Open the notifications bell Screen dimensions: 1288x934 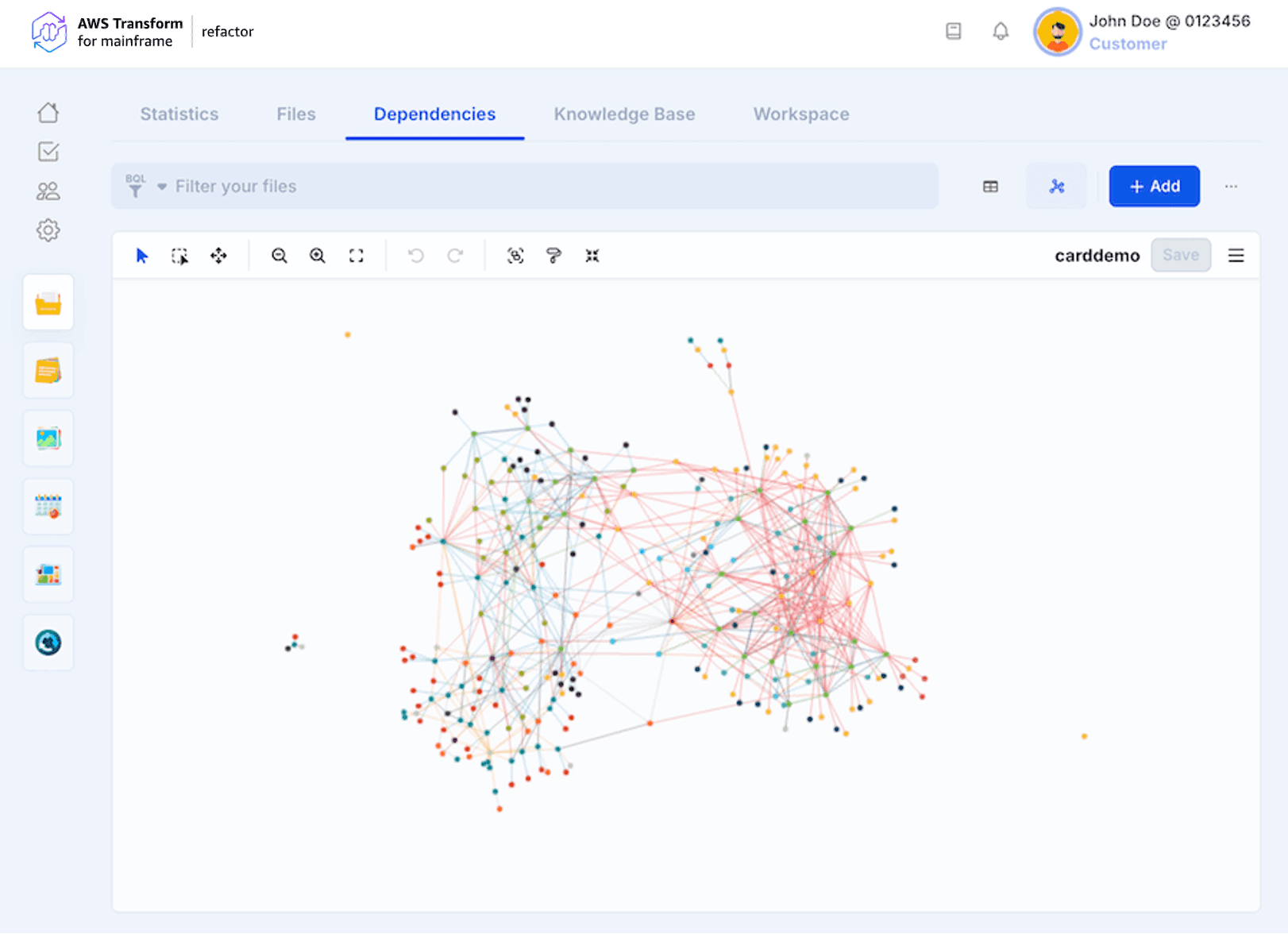(x=1001, y=32)
